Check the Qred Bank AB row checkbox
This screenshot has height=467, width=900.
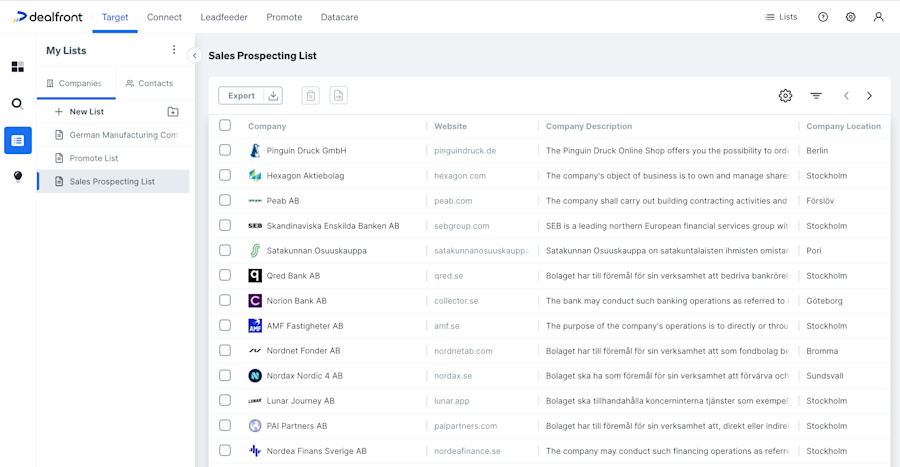click(x=225, y=275)
